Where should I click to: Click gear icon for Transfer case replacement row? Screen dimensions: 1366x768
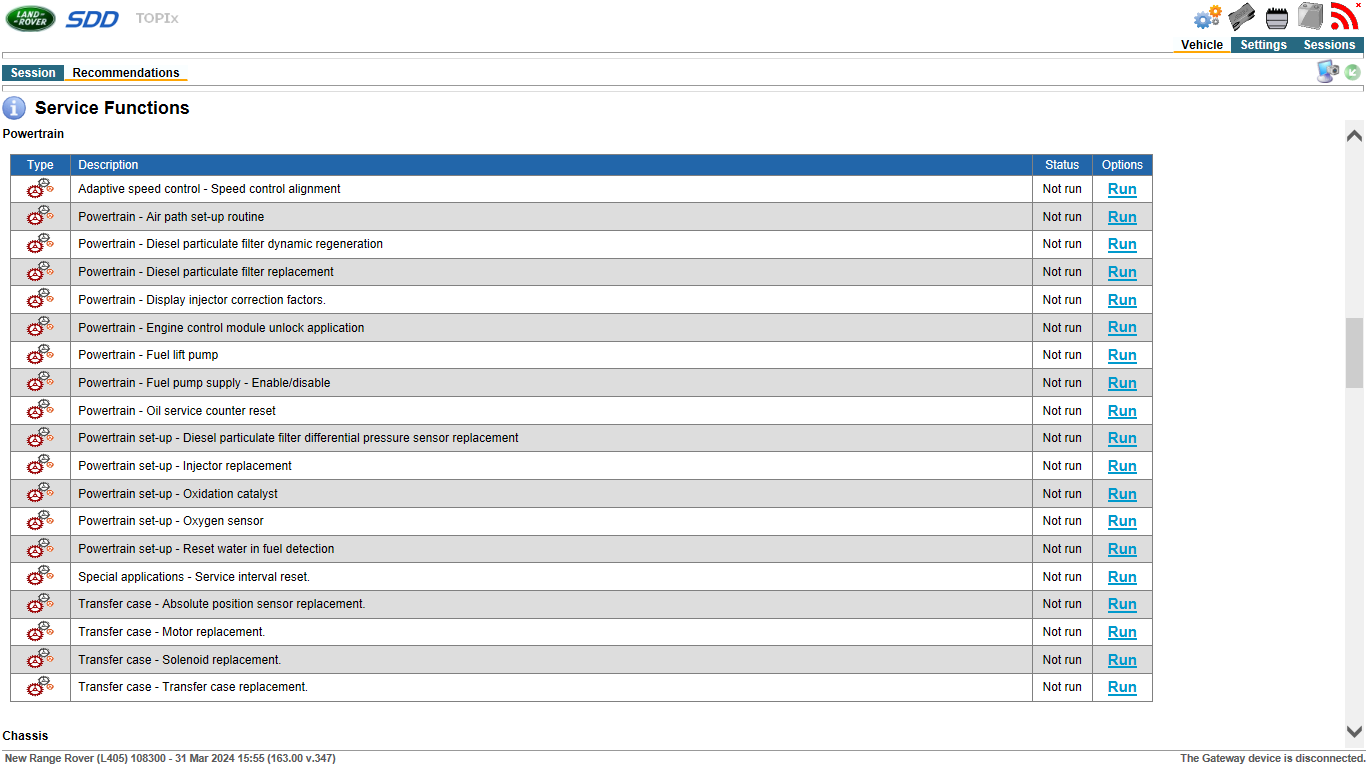coord(40,686)
